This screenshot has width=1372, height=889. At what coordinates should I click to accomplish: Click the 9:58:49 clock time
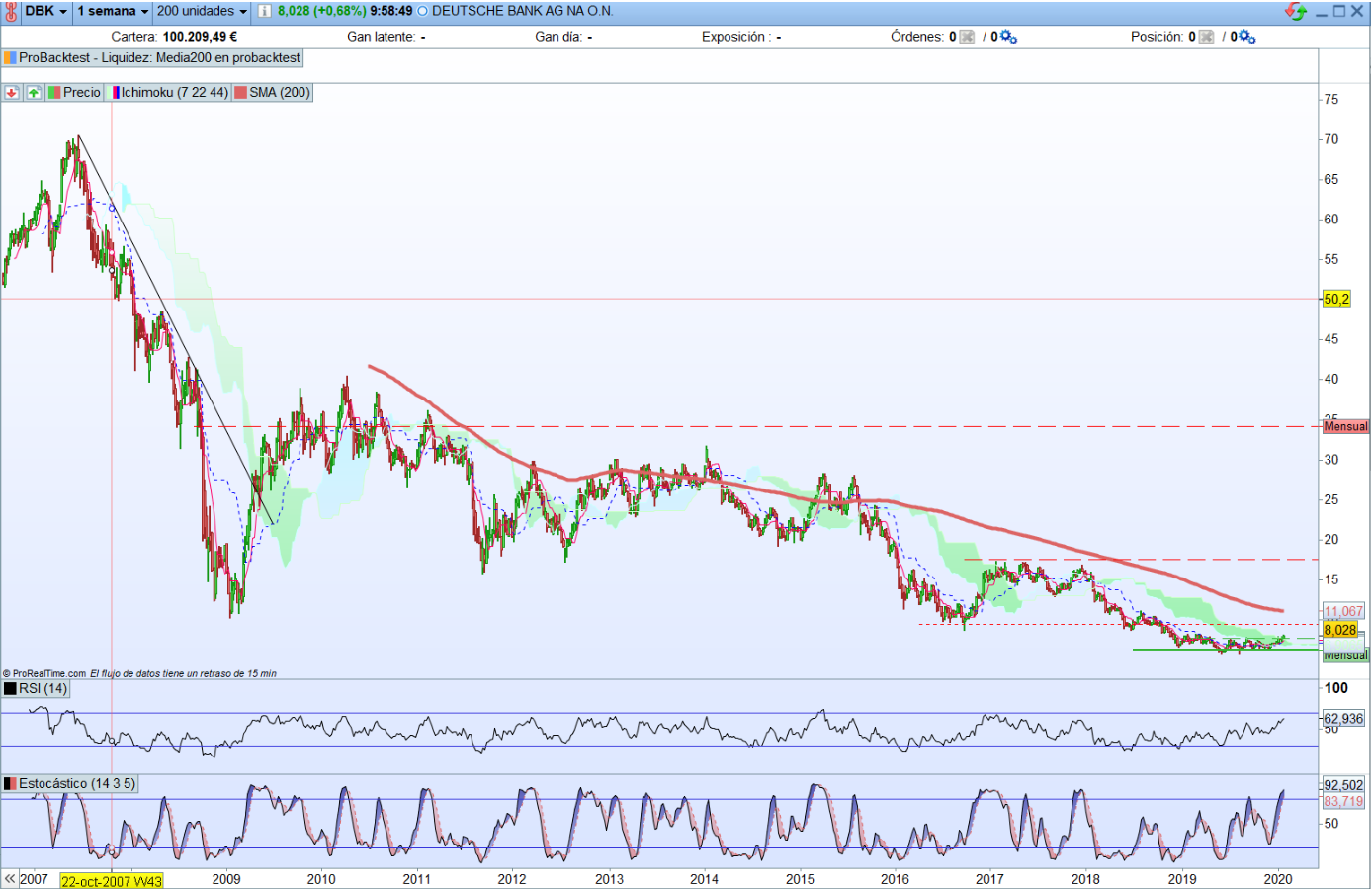tap(391, 11)
